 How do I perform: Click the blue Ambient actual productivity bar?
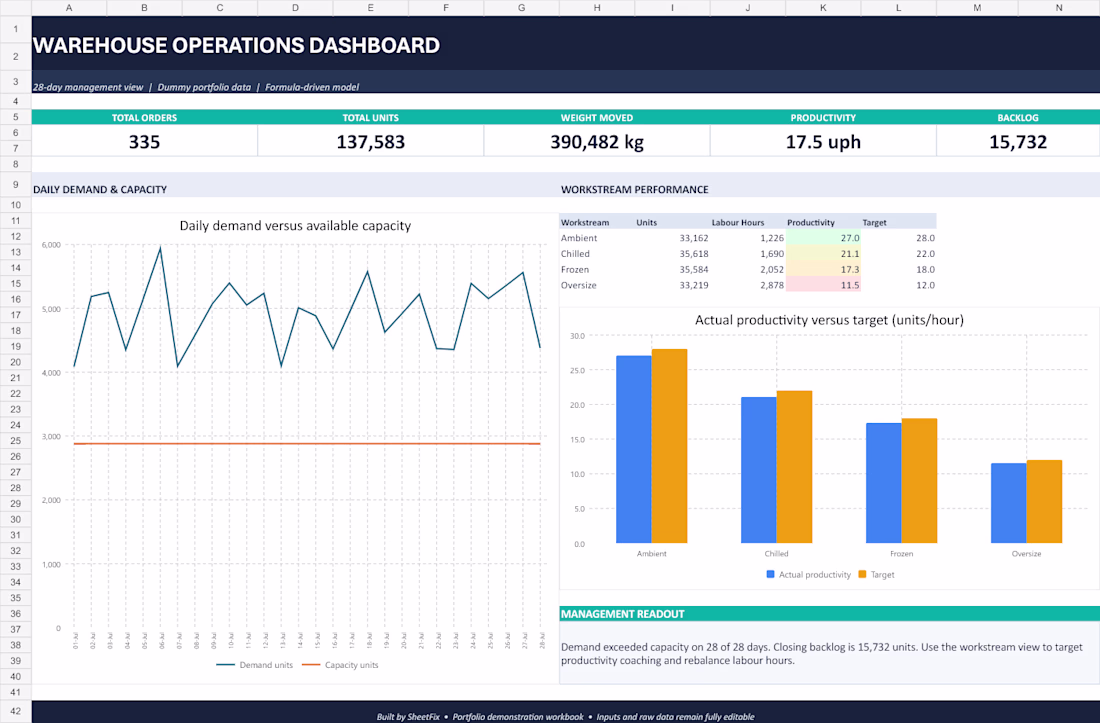633,450
